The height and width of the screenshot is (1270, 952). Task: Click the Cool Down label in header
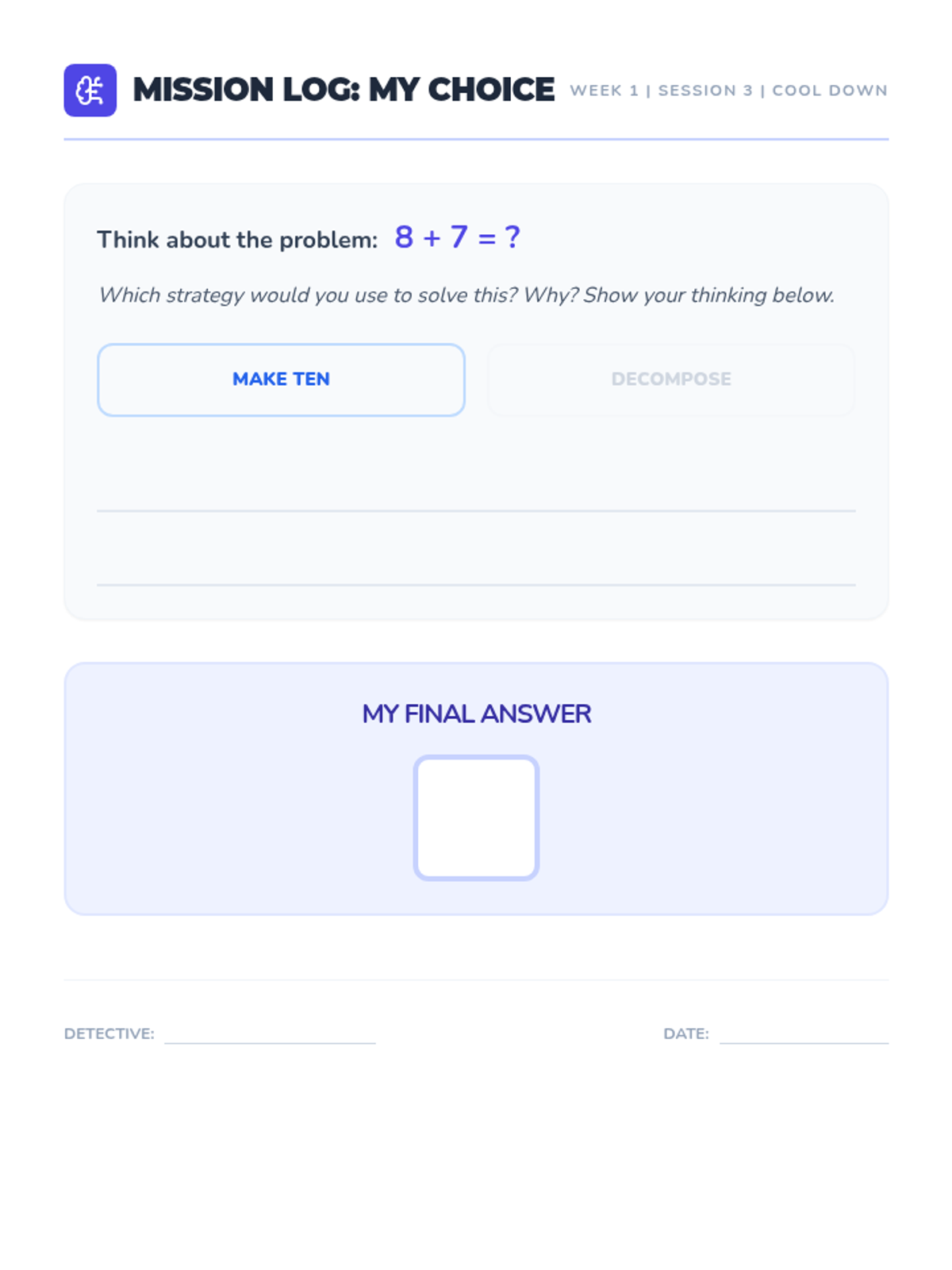click(830, 90)
